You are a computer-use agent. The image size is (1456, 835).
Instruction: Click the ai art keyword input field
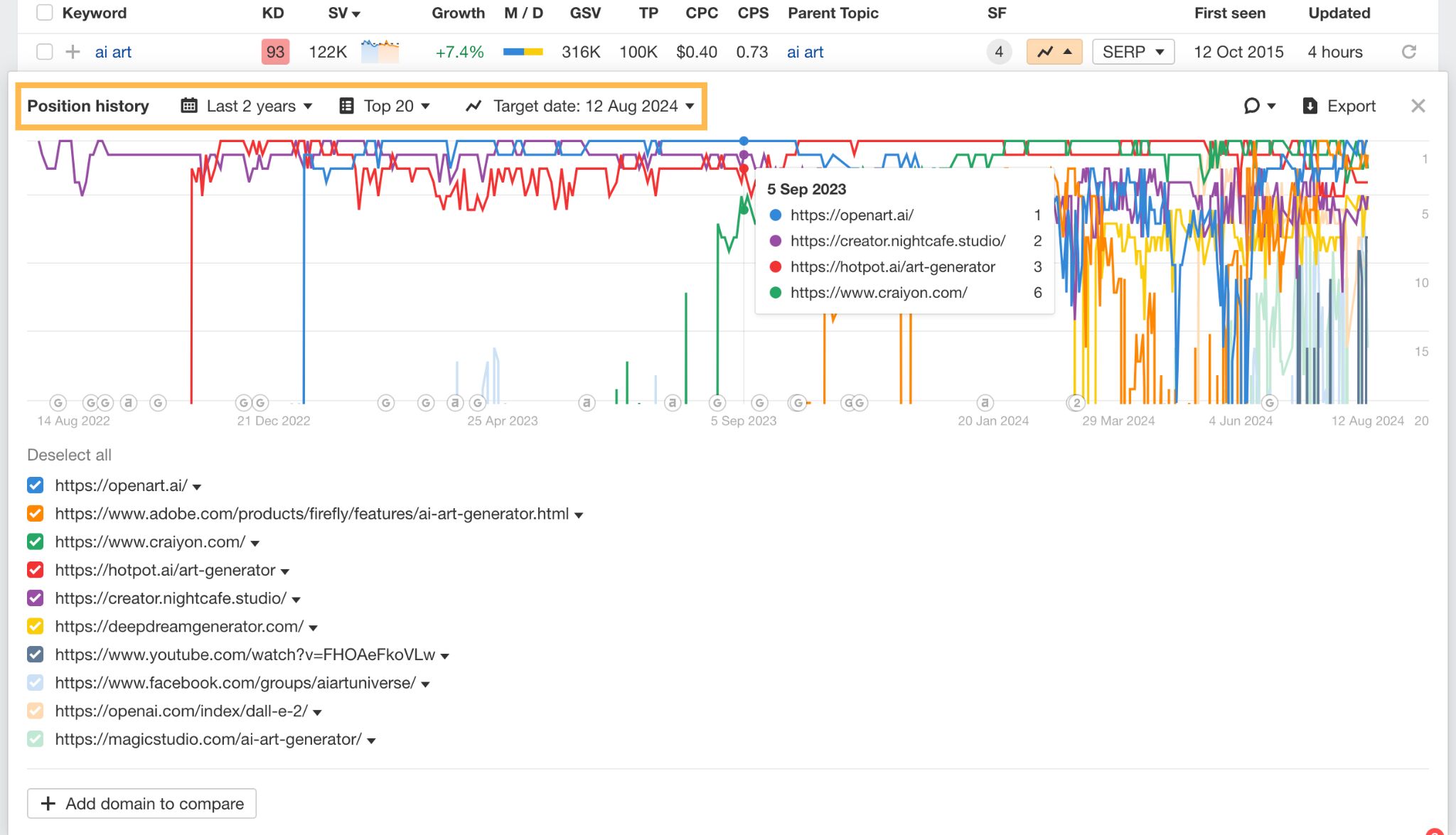pos(114,51)
